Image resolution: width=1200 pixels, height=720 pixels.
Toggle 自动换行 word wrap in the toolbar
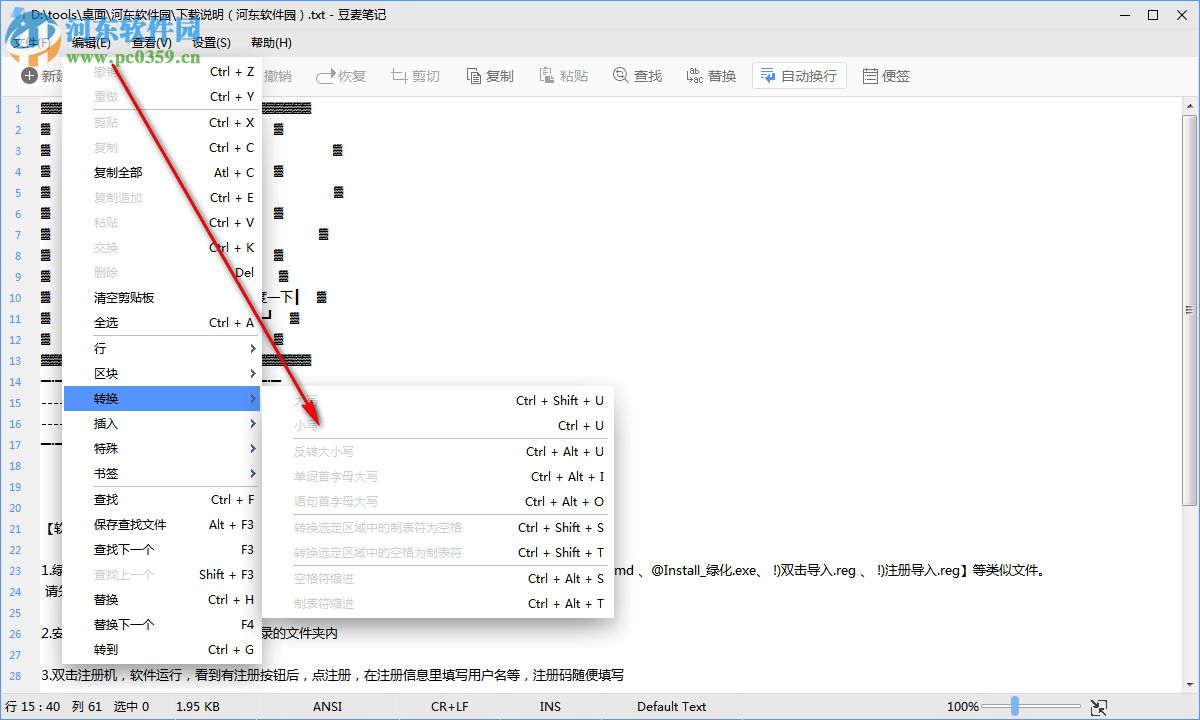798,74
